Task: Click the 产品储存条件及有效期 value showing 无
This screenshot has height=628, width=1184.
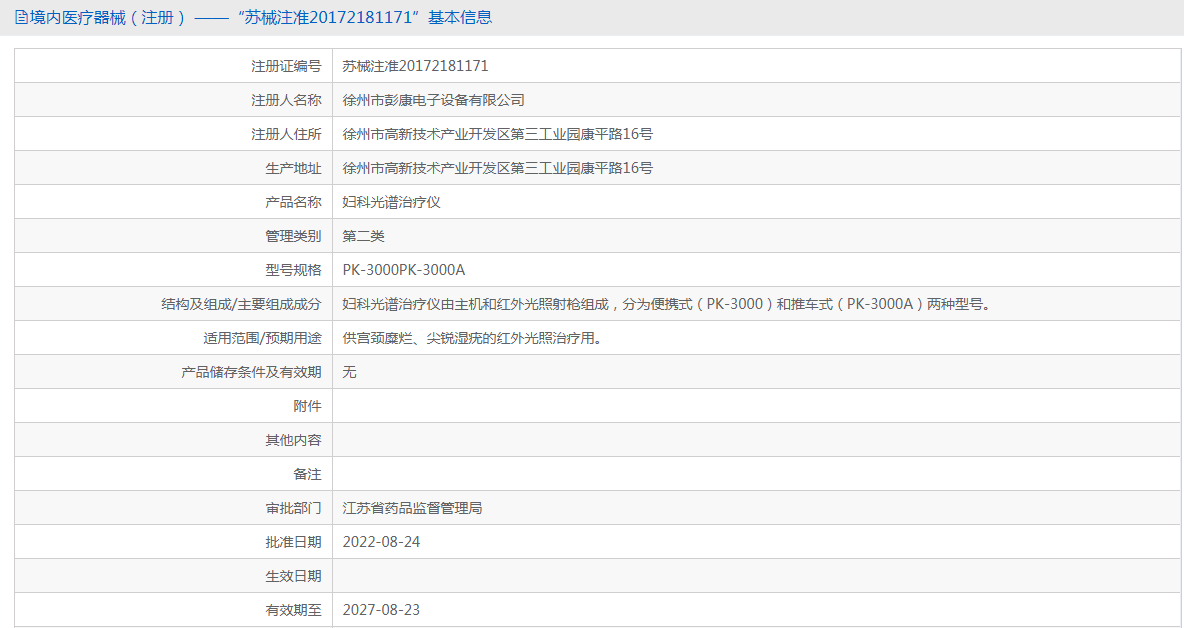Action: 349,371
